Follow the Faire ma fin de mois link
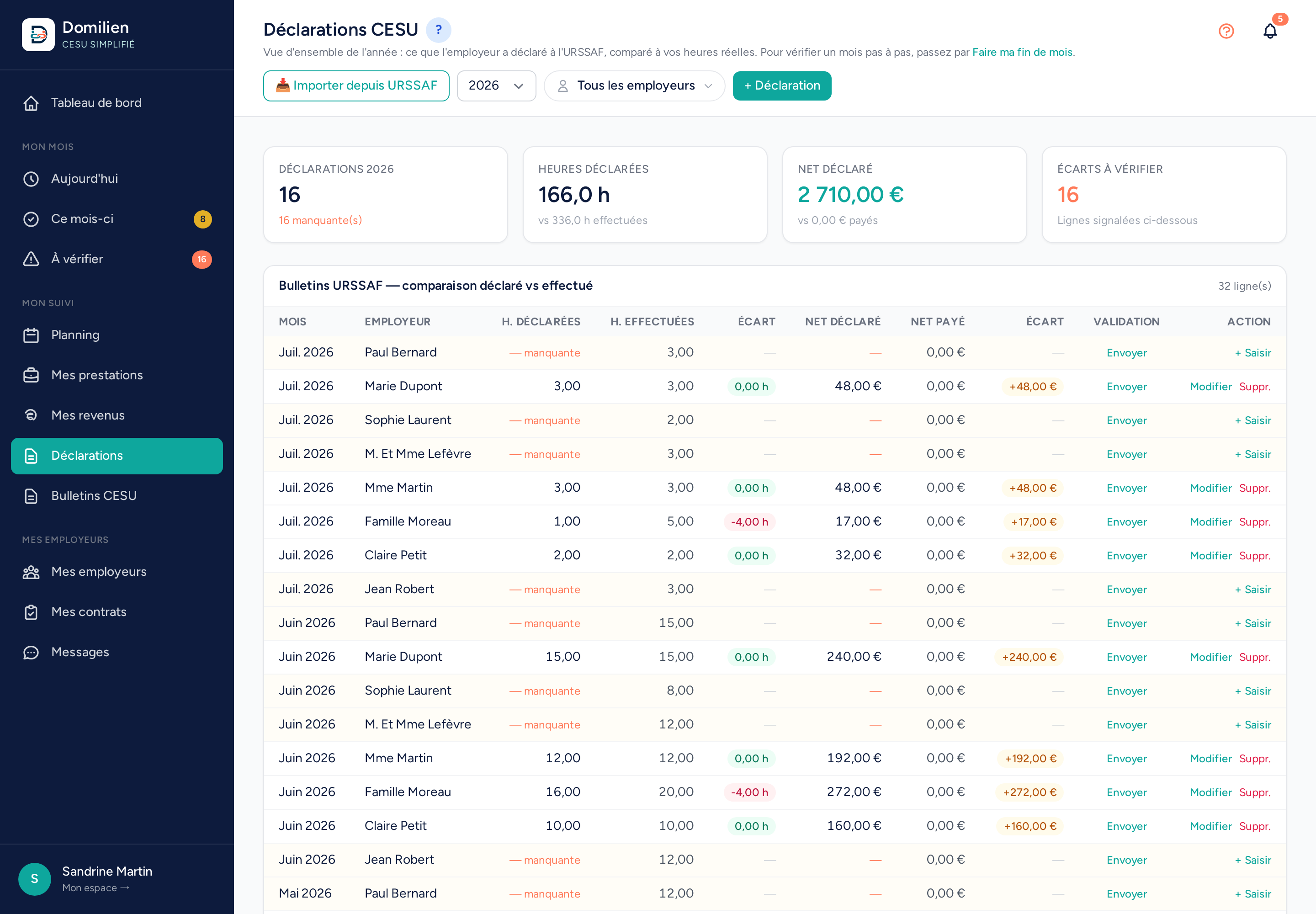 (1022, 52)
